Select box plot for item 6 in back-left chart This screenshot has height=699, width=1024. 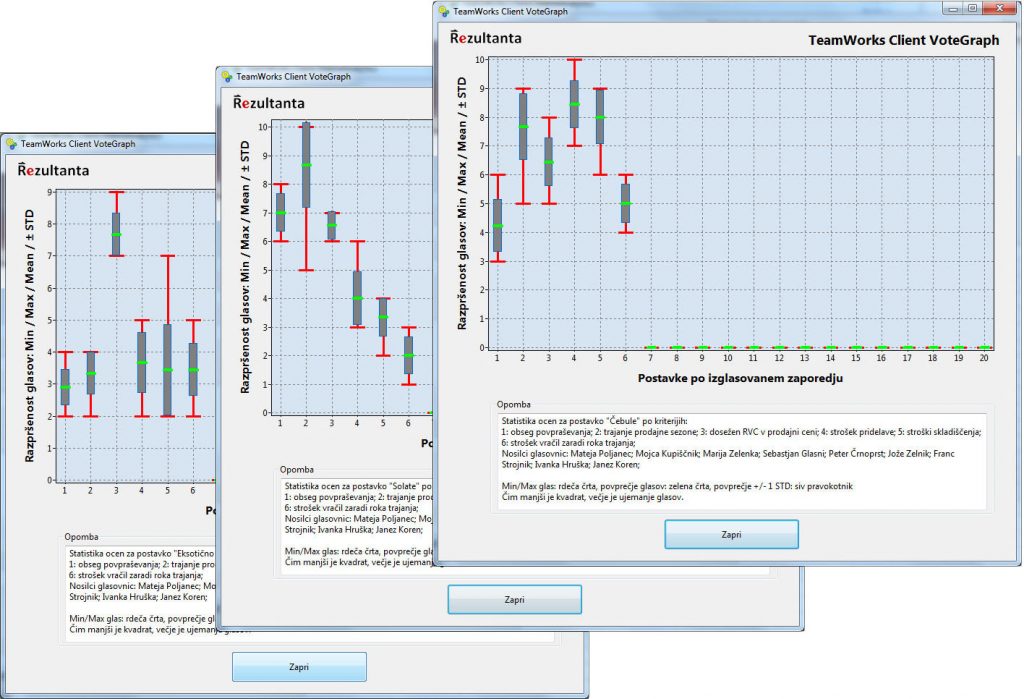pos(193,368)
